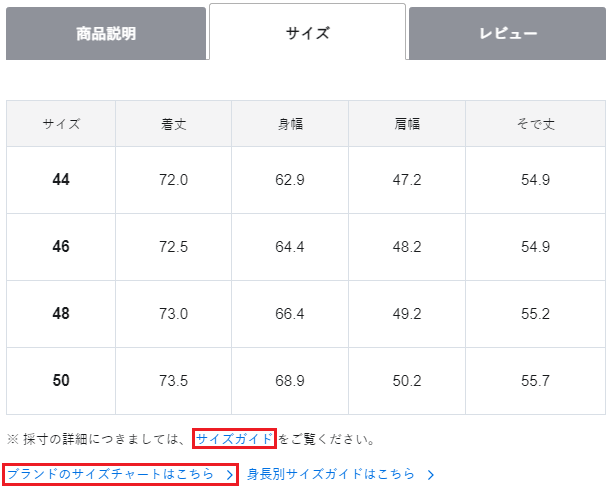Click the size 46 row label
612x492 pixels.
[61, 246]
